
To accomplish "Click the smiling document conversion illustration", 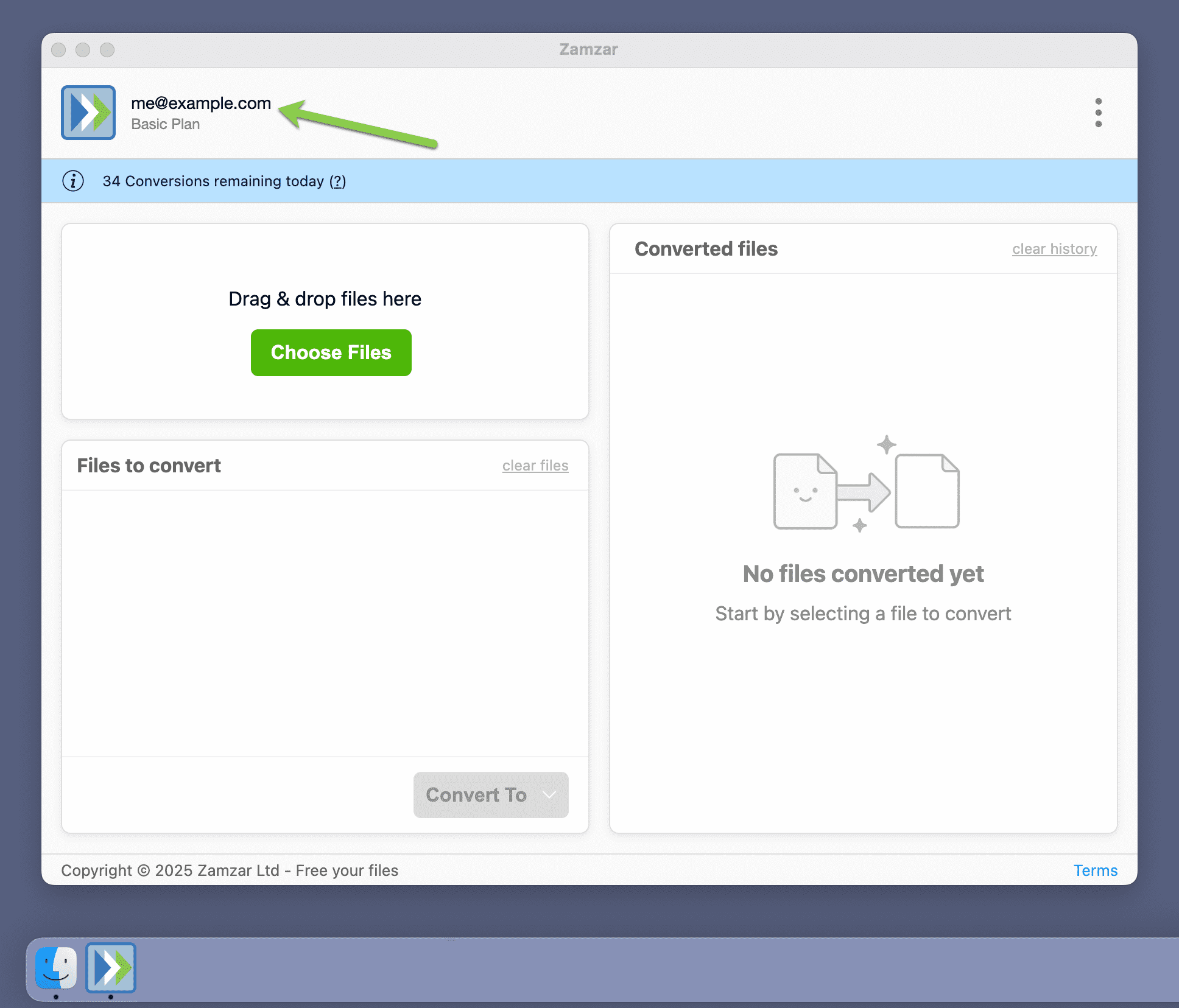I will pos(805,491).
